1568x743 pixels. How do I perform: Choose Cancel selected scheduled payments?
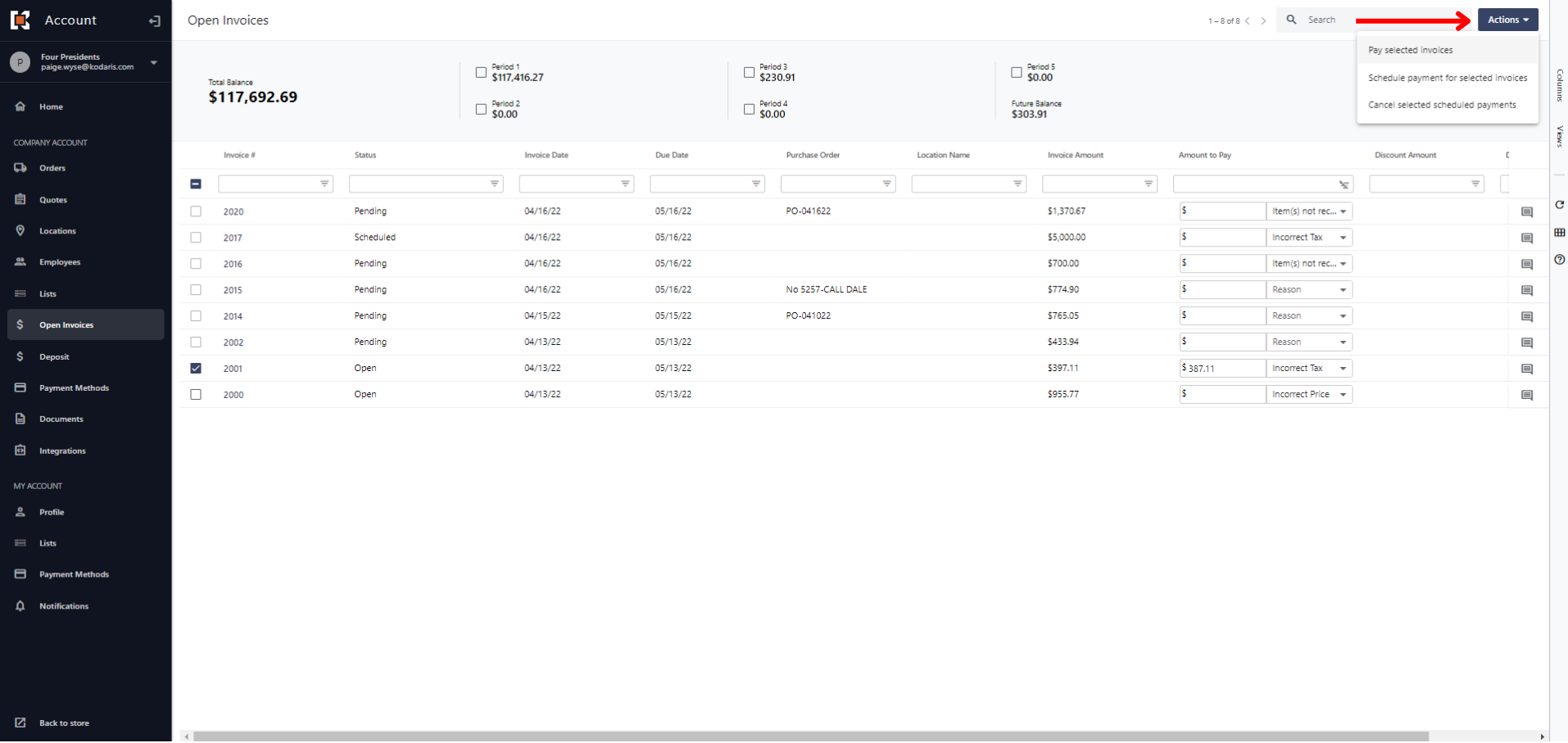(x=1447, y=105)
